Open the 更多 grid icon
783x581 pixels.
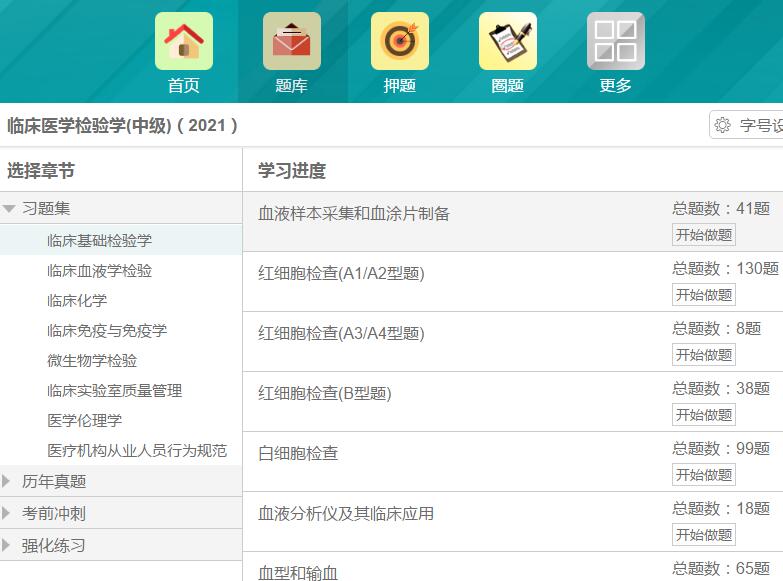coord(616,41)
